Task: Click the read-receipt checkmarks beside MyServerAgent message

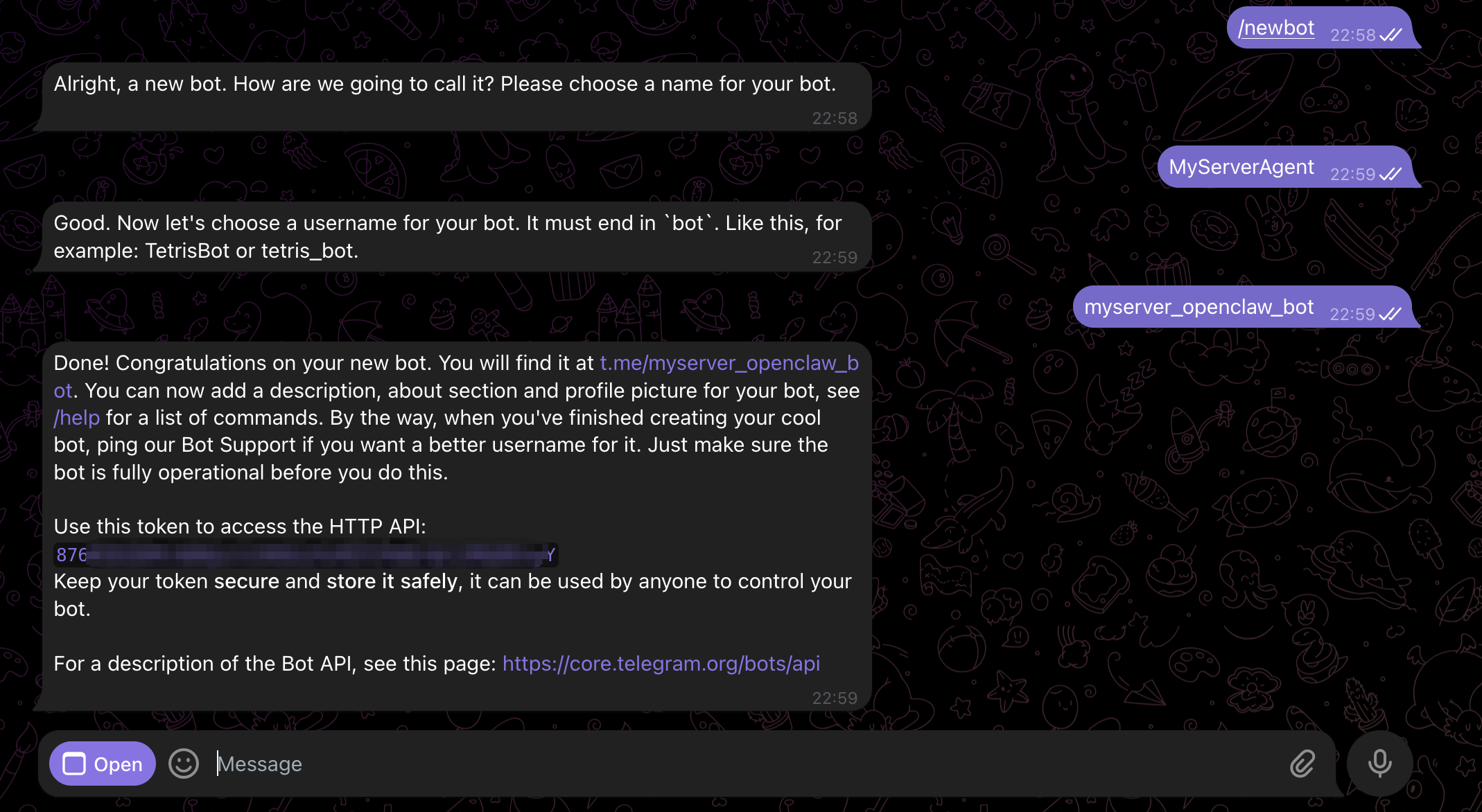Action: [1391, 175]
